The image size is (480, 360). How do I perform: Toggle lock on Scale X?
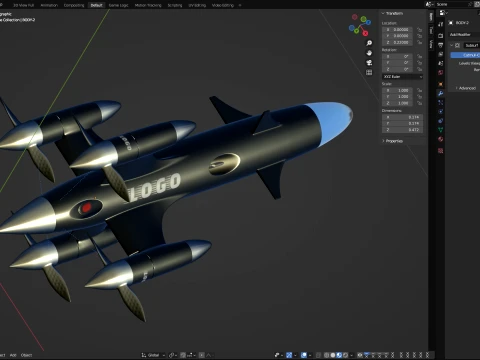pyautogui.click(x=419, y=90)
